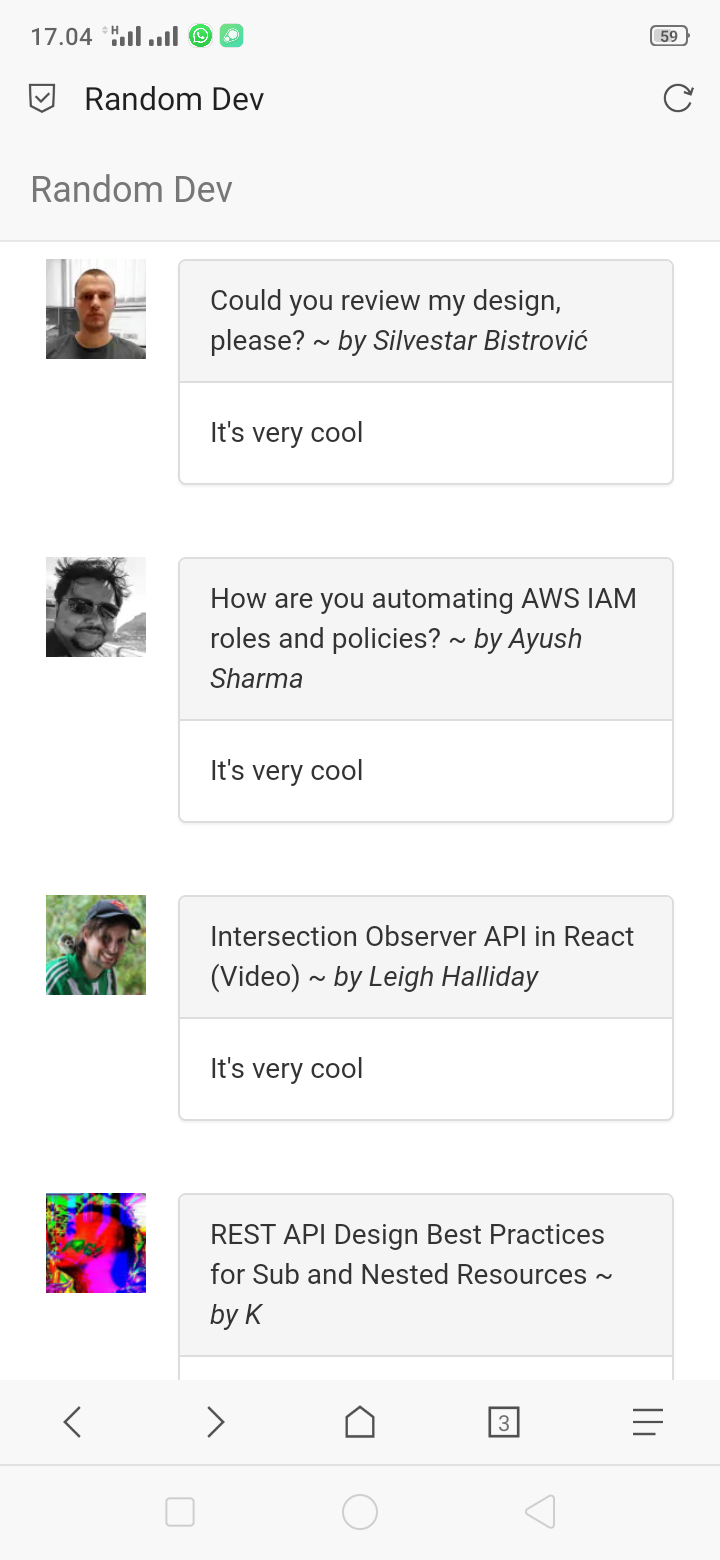The width and height of the screenshot is (720, 1560).
Task: Tap Leigh Halliday's avatar photo
Action: tap(96, 945)
